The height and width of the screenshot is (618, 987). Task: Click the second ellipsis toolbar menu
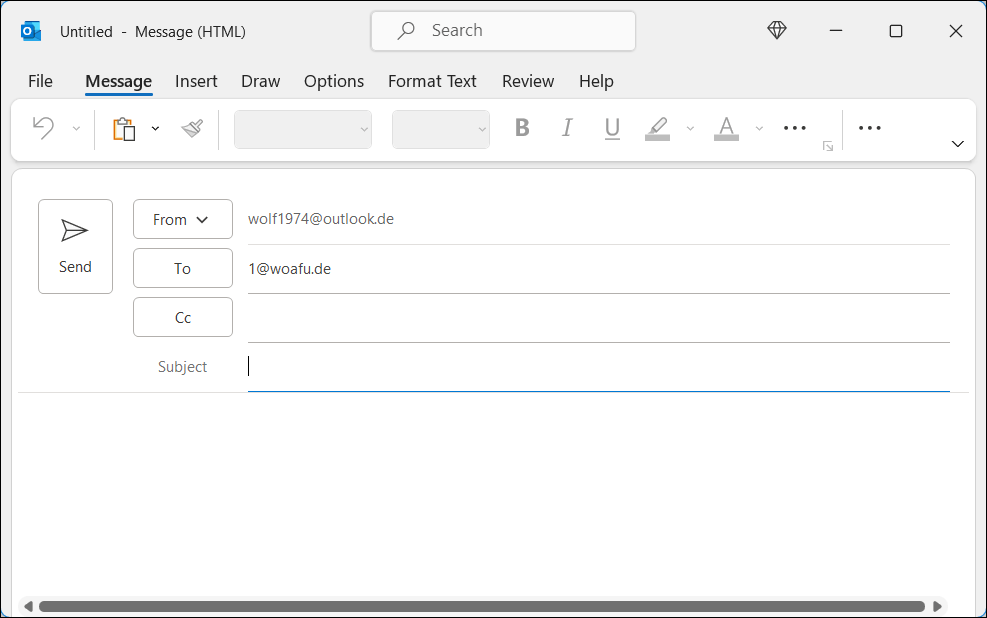(x=869, y=128)
